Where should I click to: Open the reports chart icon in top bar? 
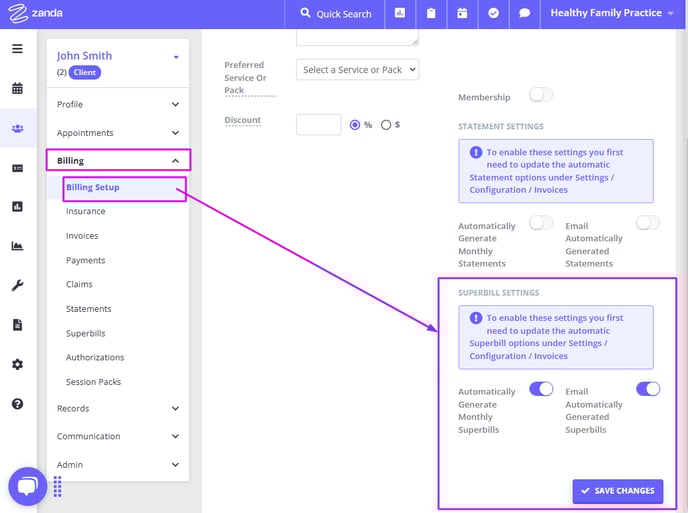pyautogui.click(x=400, y=13)
